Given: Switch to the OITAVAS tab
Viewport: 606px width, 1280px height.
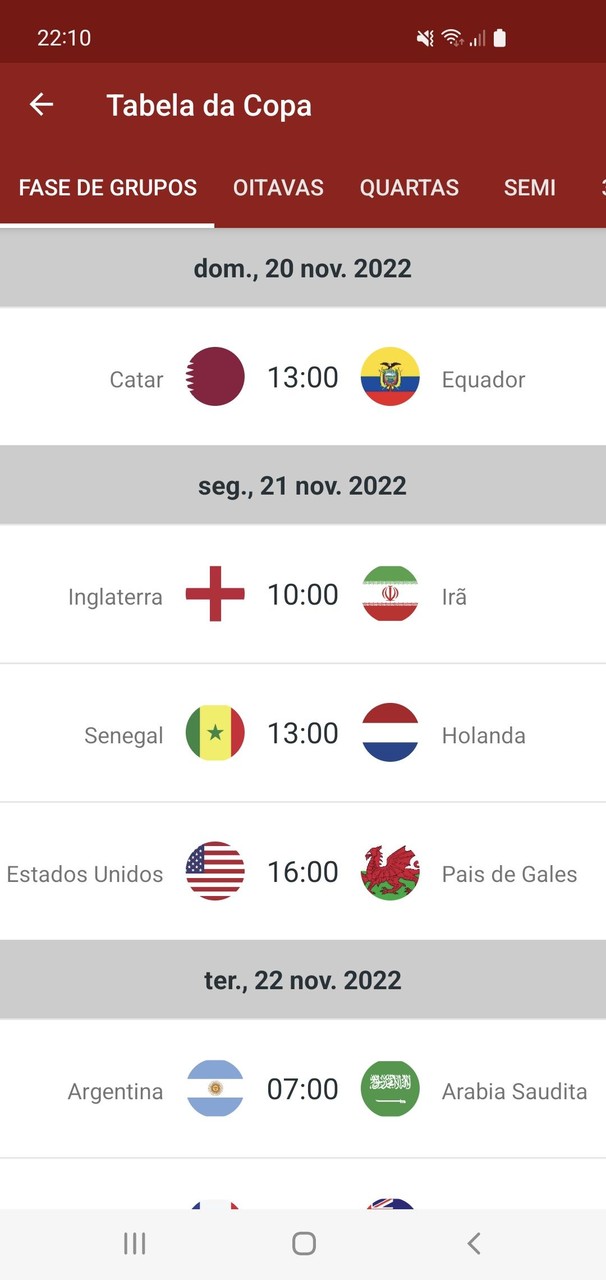Looking at the screenshot, I should pos(278,187).
